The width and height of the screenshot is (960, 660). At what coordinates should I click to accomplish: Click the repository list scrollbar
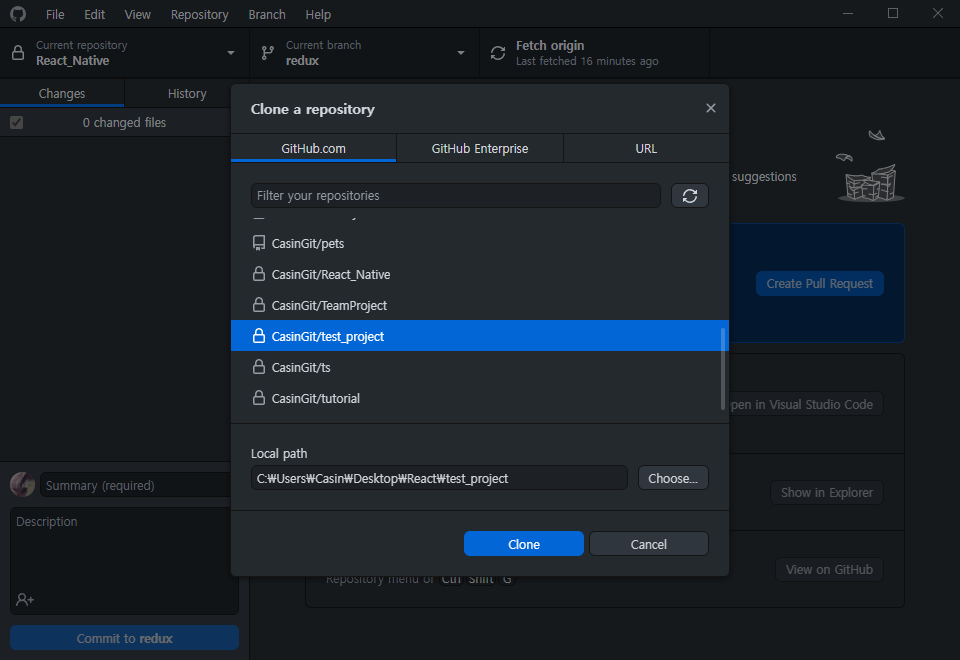[723, 369]
